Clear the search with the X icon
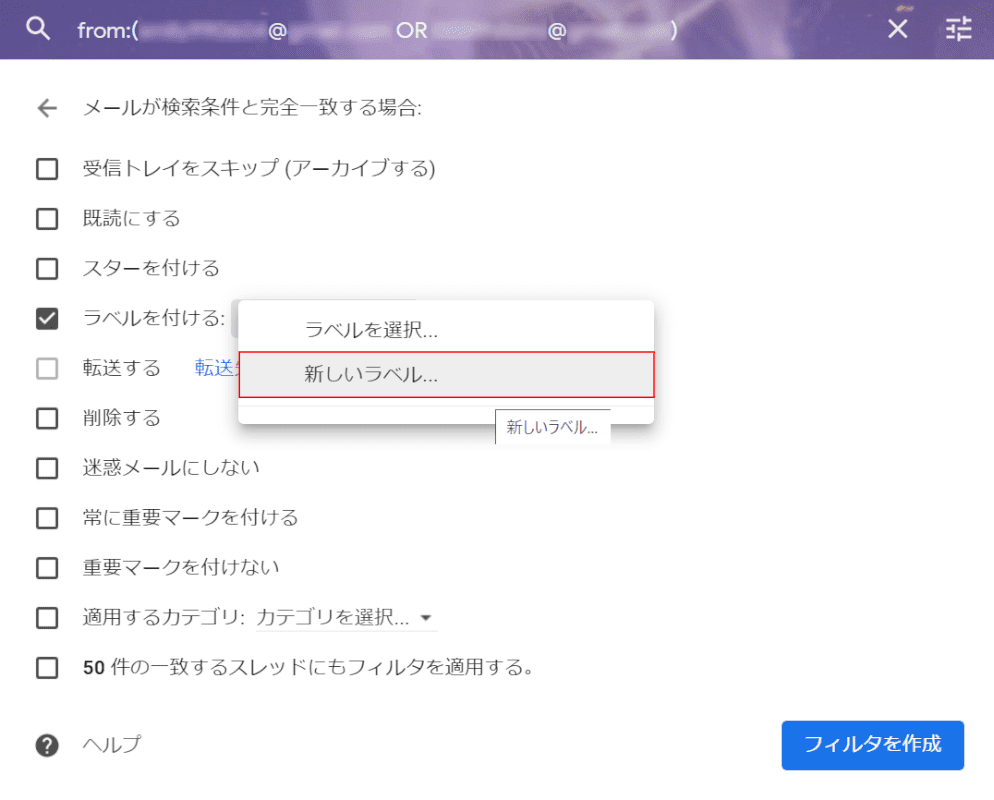The height and width of the screenshot is (800, 994). click(x=898, y=29)
